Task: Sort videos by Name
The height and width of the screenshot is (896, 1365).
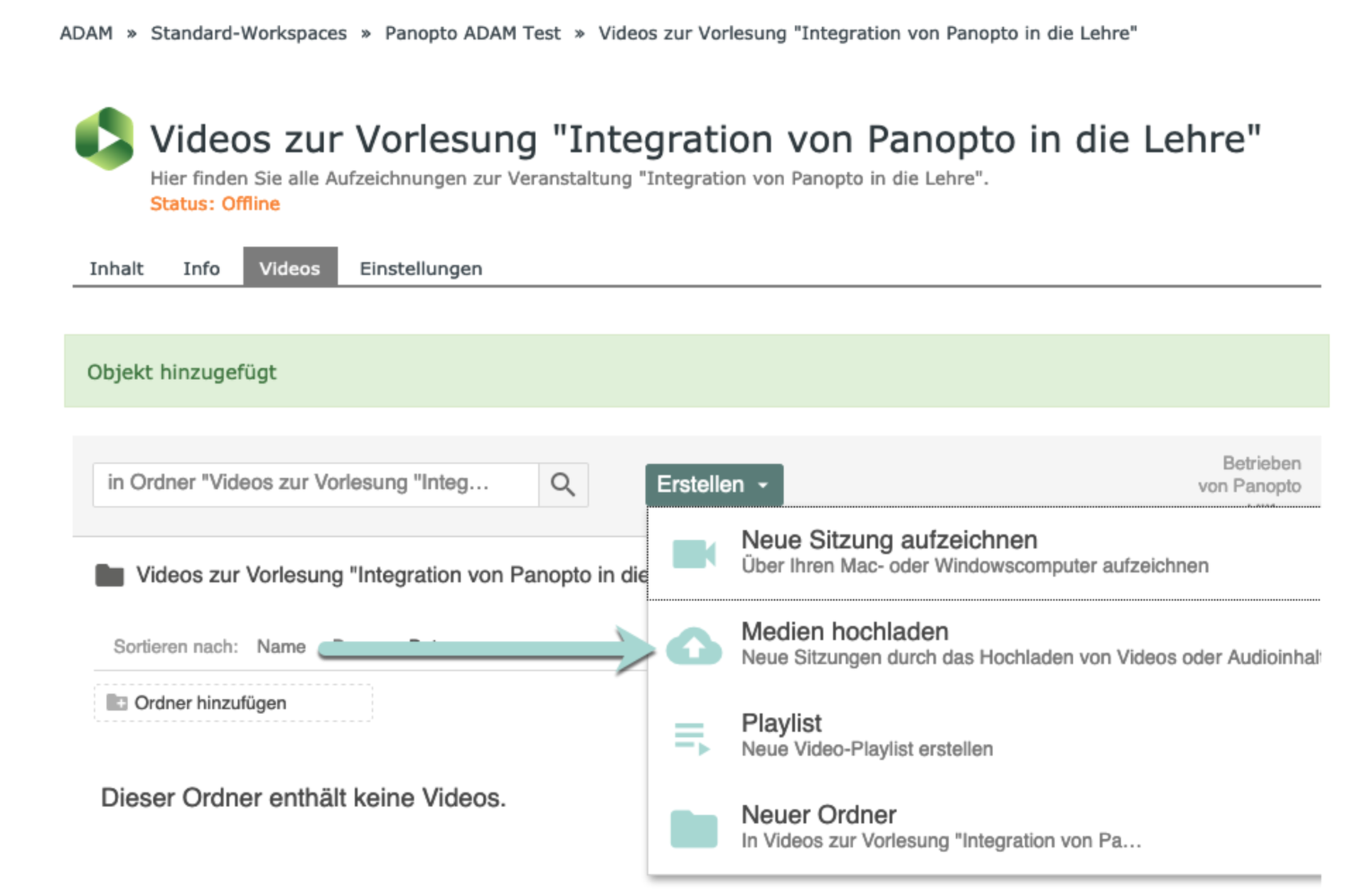Action: (281, 647)
